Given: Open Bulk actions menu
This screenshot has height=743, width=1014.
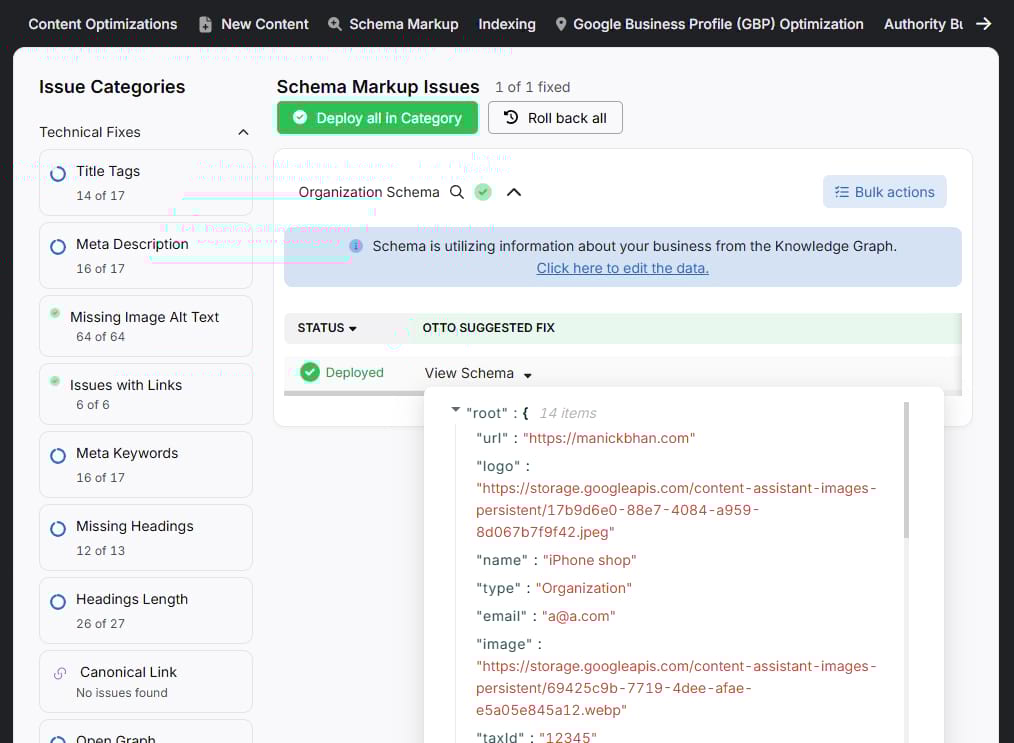Looking at the screenshot, I should click(884, 192).
